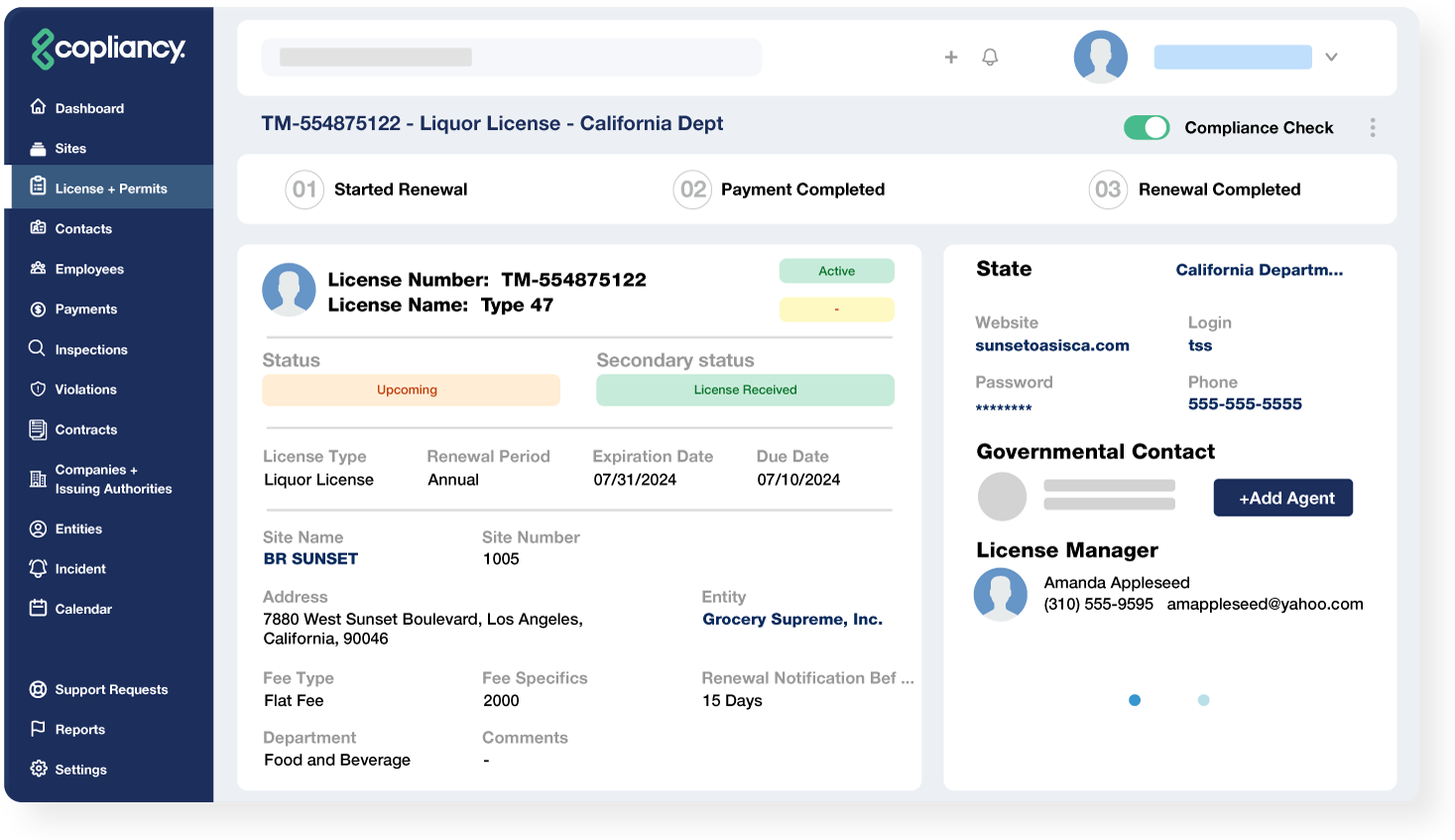Click the Food and Beverage department value
Viewport: 1455px width, 840px height.
point(337,760)
